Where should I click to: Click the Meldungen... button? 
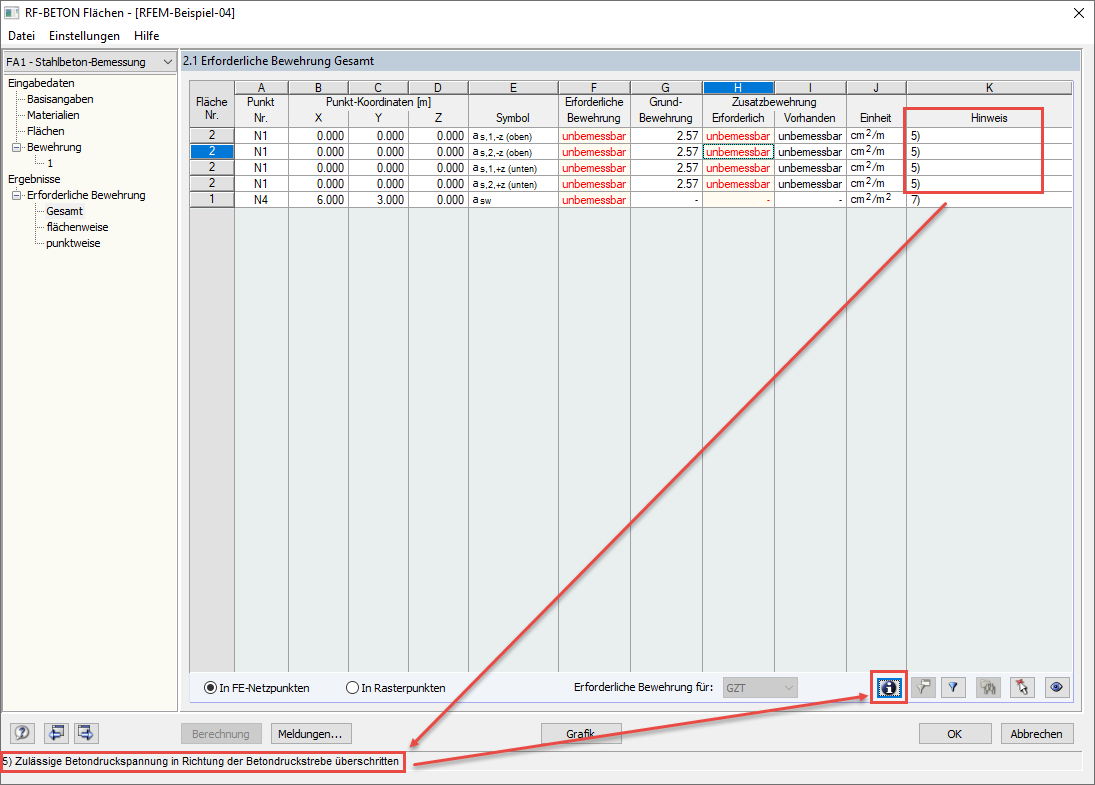[310, 734]
